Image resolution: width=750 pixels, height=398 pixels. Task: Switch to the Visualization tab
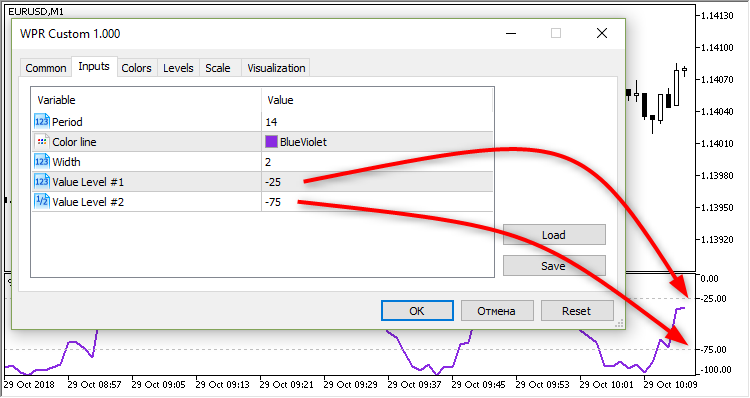click(x=276, y=68)
